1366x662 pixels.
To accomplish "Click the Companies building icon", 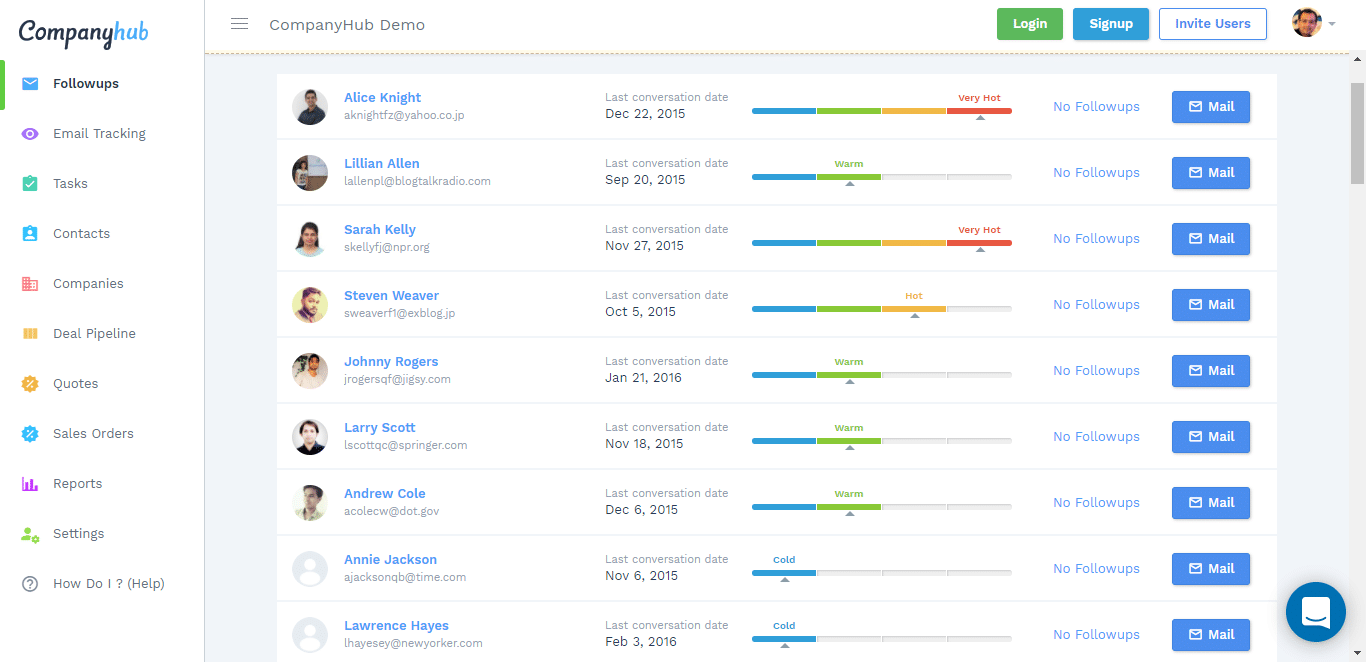I will coord(30,284).
